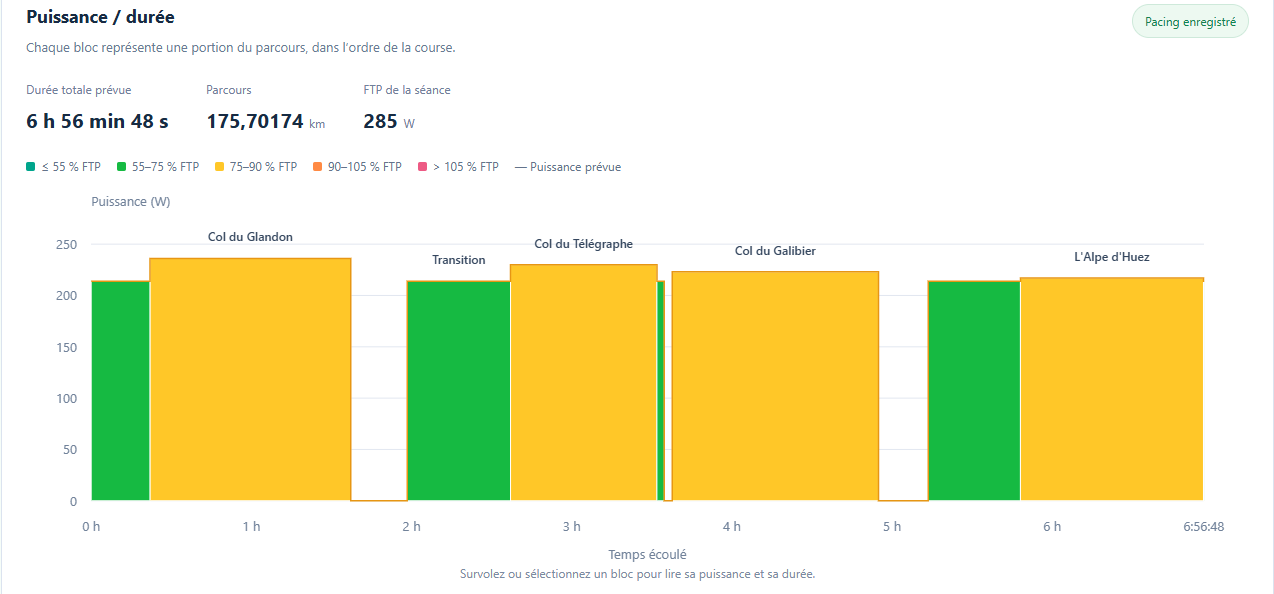Click the FTP value 285 W
This screenshot has height=594, width=1274.
click(389, 121)
